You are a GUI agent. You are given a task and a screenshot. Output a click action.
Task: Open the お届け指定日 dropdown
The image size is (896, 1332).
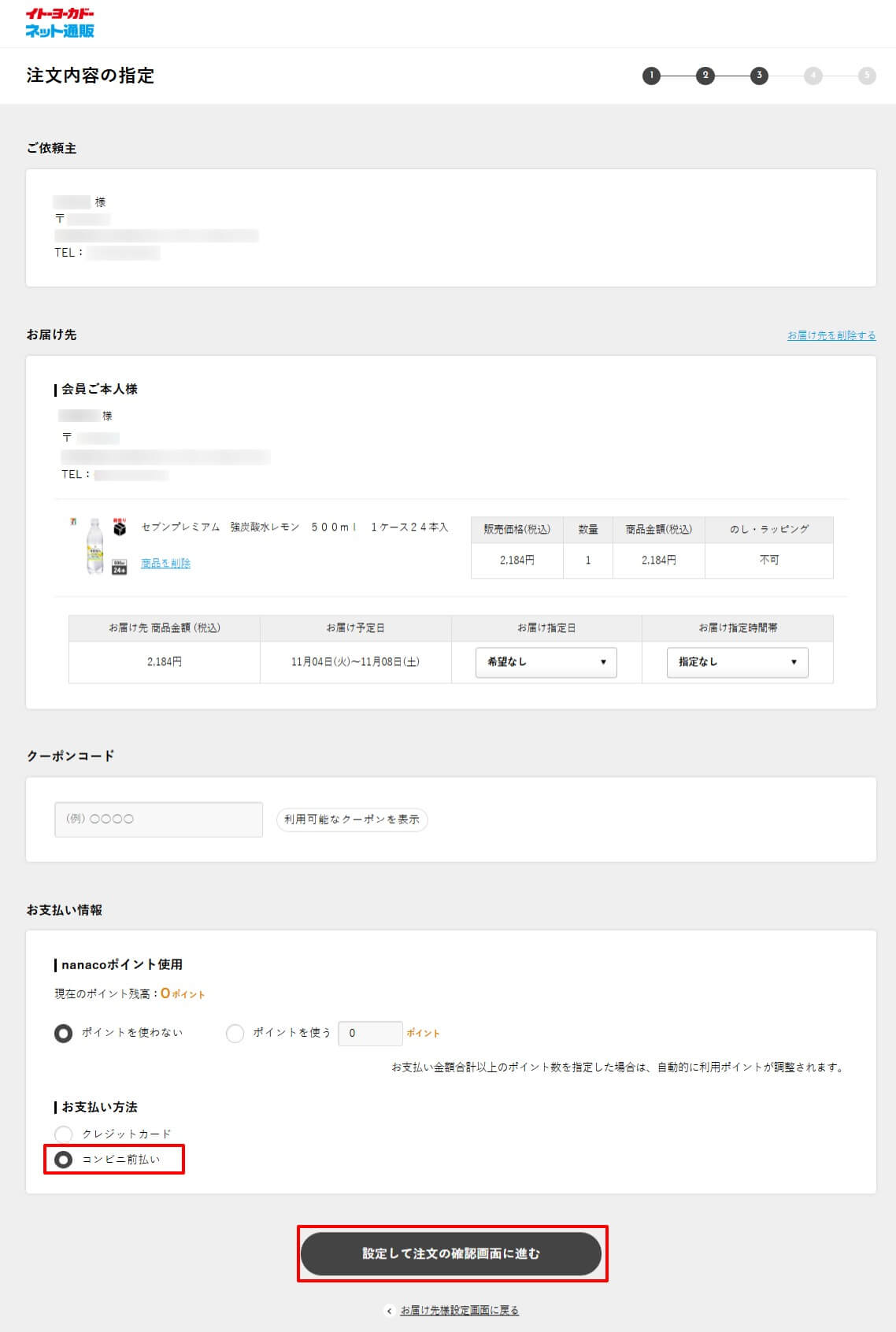tap(546, 662)
